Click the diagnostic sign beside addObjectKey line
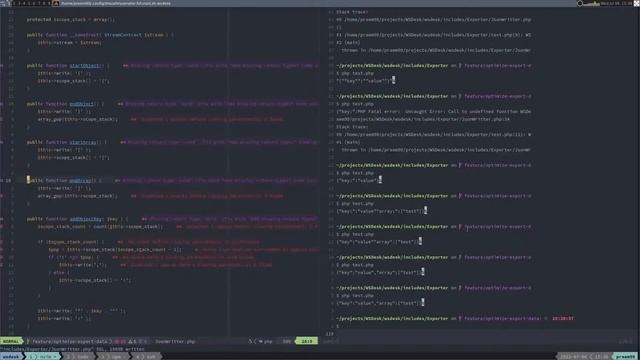640x360 pixels. pyautogui.click(x=2, y=219)
